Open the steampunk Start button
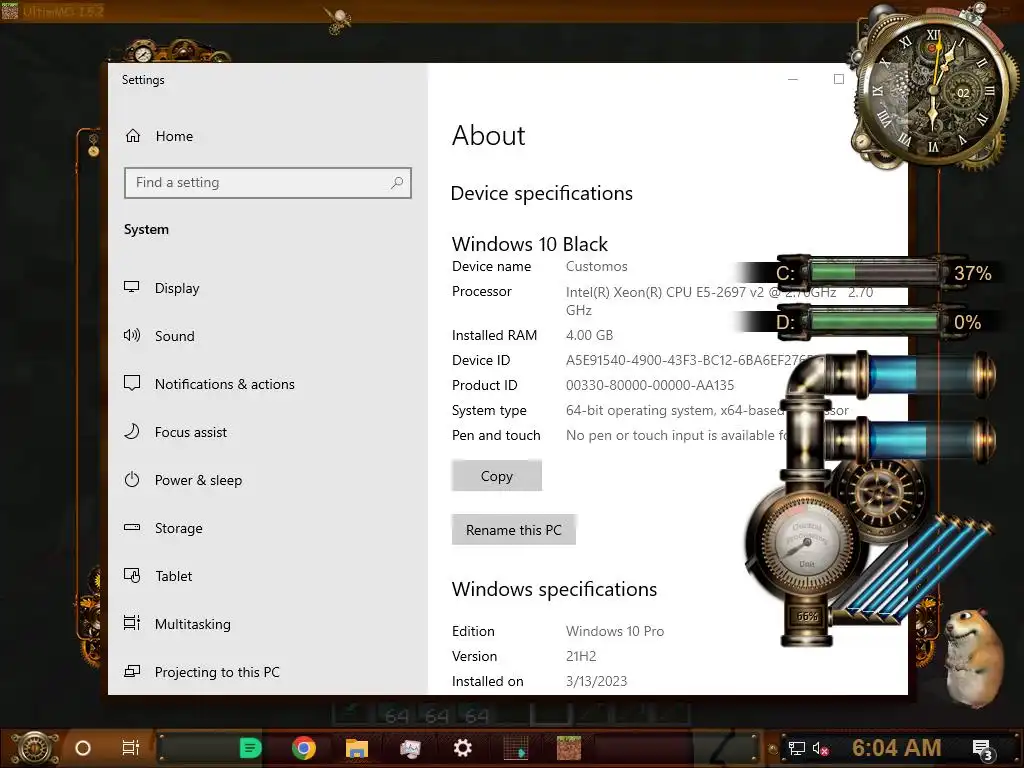Screen dimensions: 1024x768 click(35, 748)
